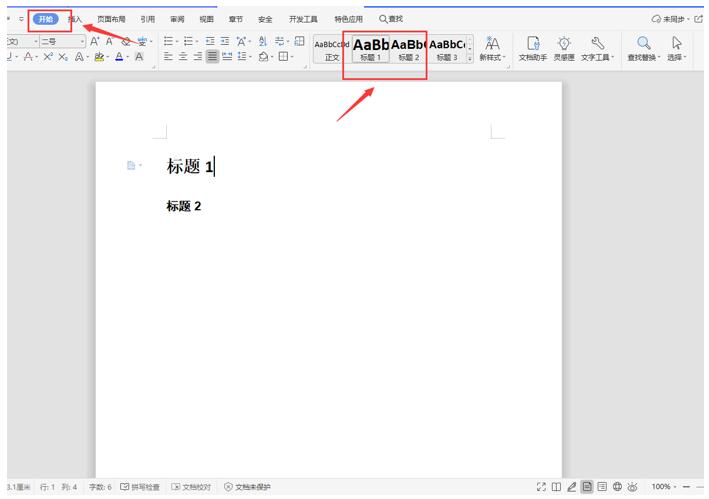Open the font name dropdown arrow
Image resolution: width=709 pixels, height=499 pixels.
coord(36,42)
